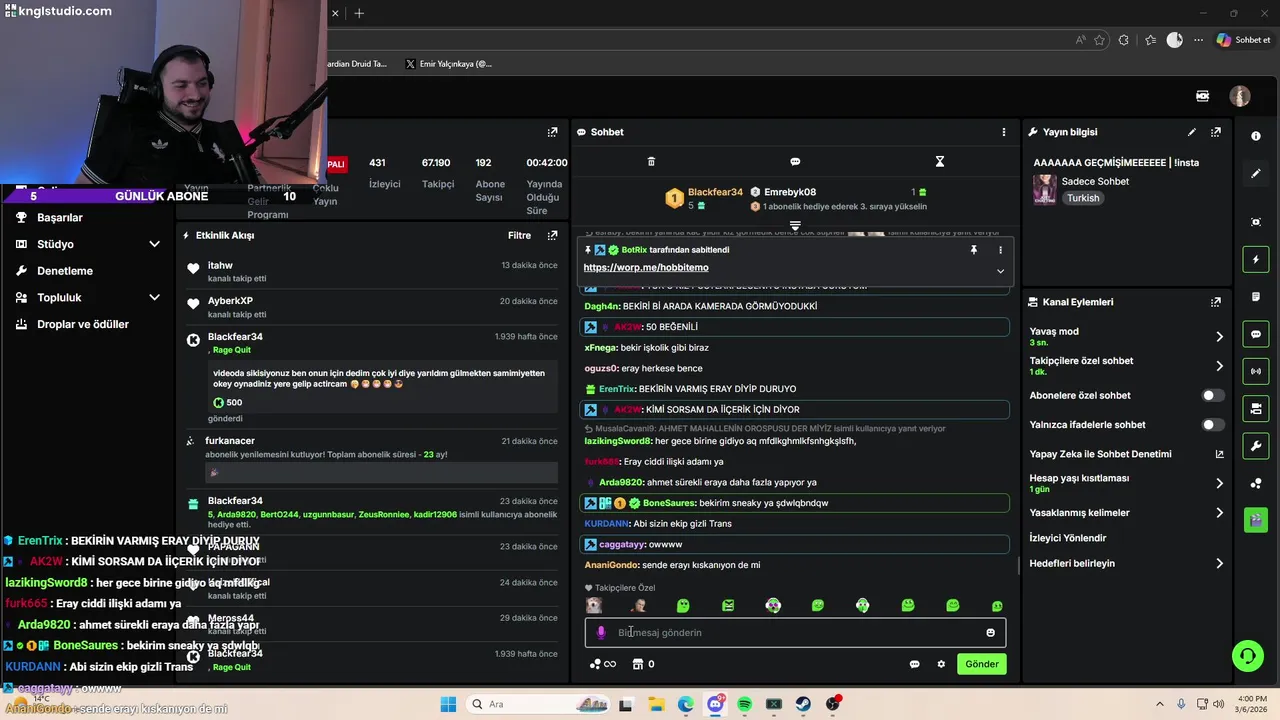Click the green clip icon in right sidebar
1280x720 pixels.
[1256, 520]
